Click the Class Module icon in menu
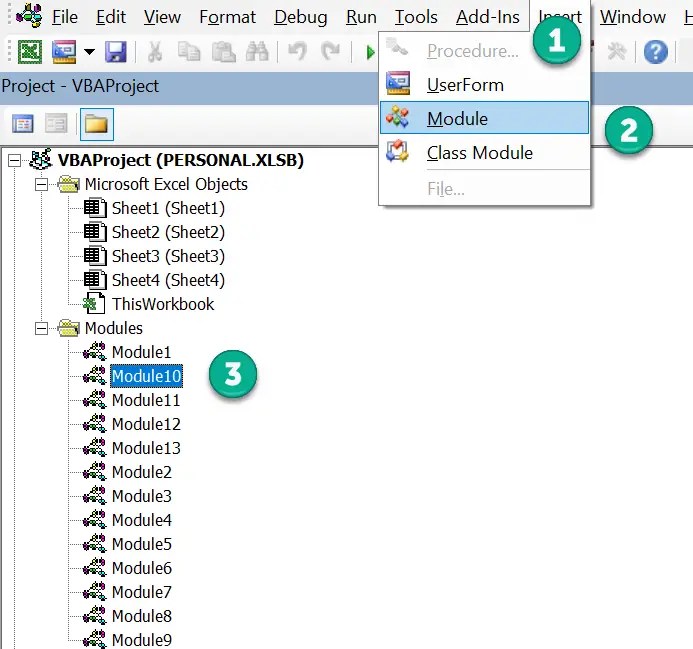Image resolution: width=693 pixels, height=649 pixels. coord(397,151)
